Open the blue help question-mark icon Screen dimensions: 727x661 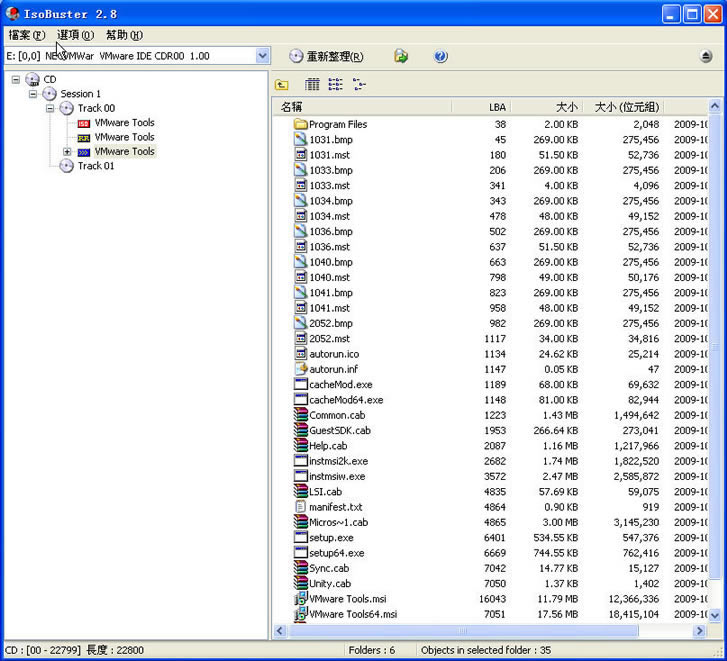tap(440, 57)
